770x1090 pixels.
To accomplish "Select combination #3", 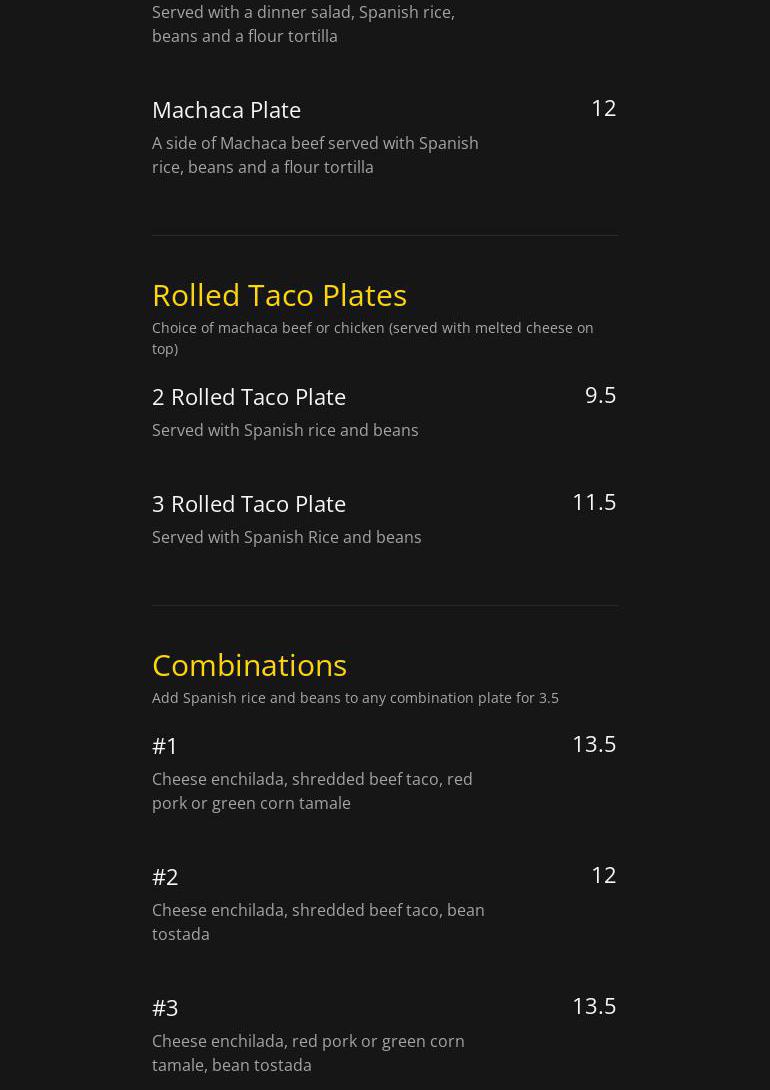I will (165, 1008).
